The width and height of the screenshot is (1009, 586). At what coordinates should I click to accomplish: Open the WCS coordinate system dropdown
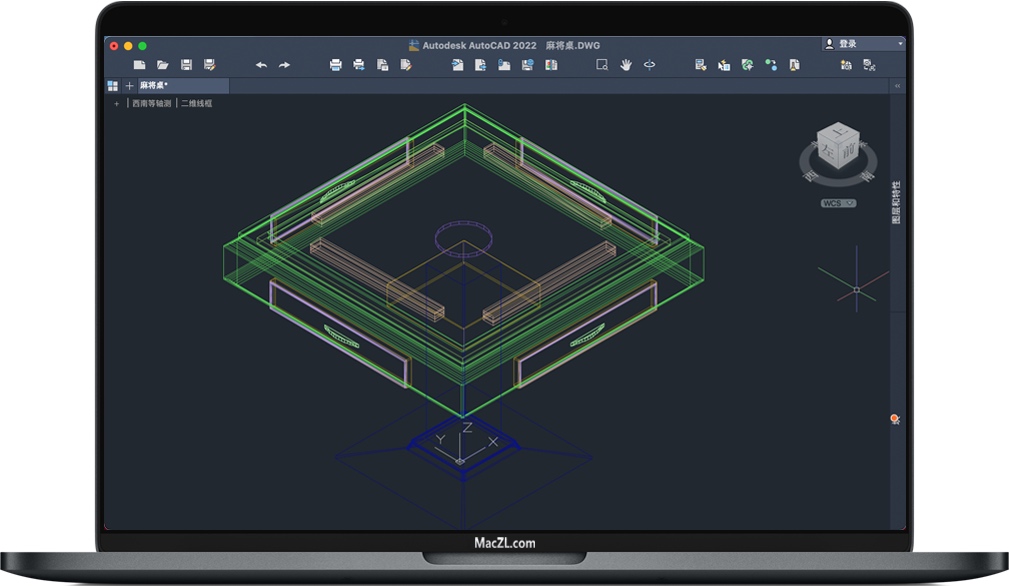click(x=838, y=203)
